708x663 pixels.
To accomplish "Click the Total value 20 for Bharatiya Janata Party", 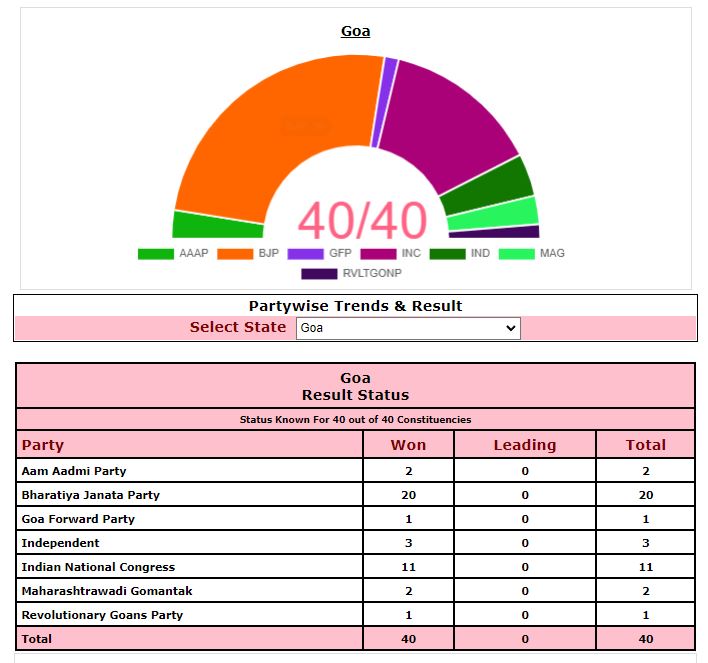I will [646, 495].
